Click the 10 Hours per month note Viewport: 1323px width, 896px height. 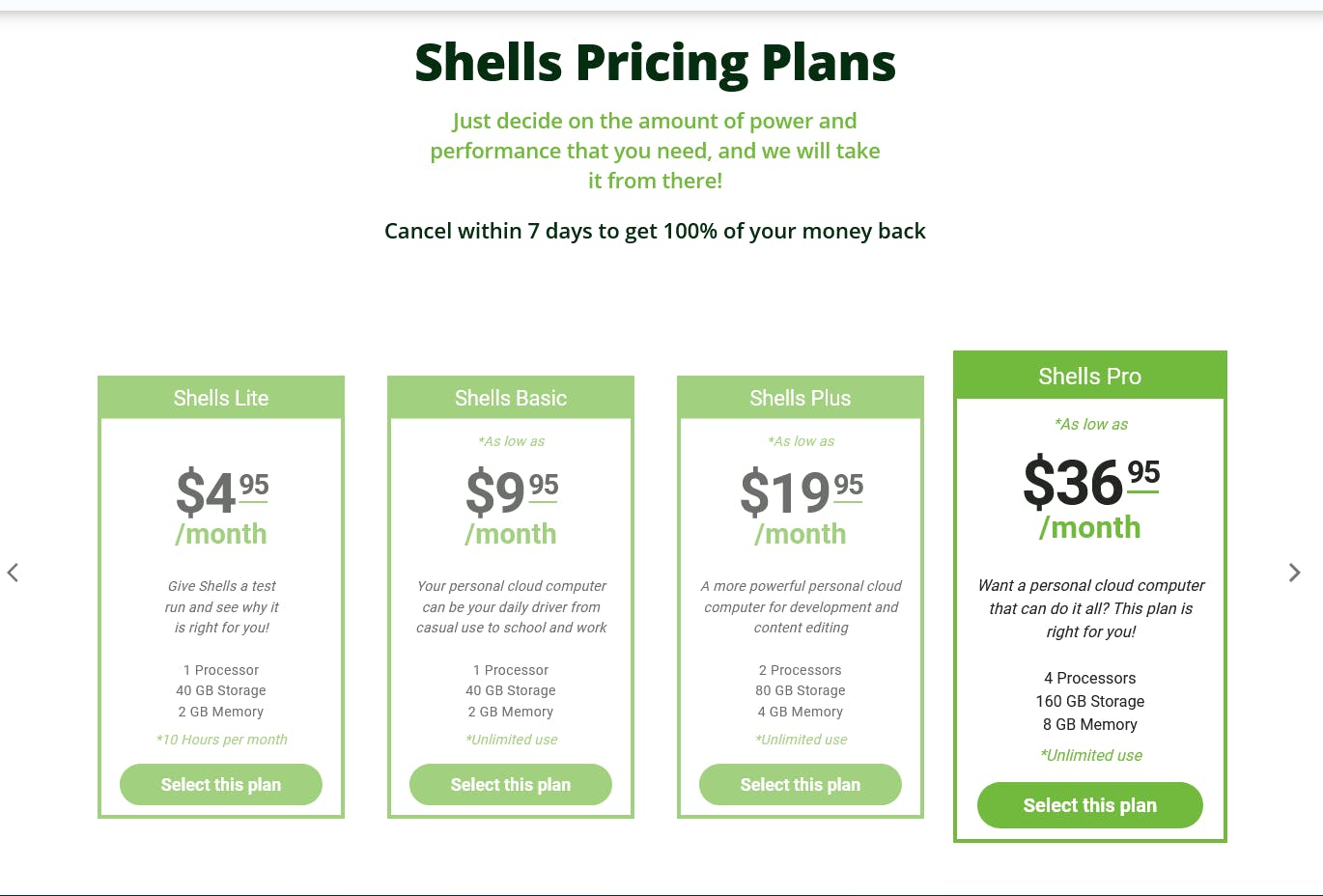point(221,740)
